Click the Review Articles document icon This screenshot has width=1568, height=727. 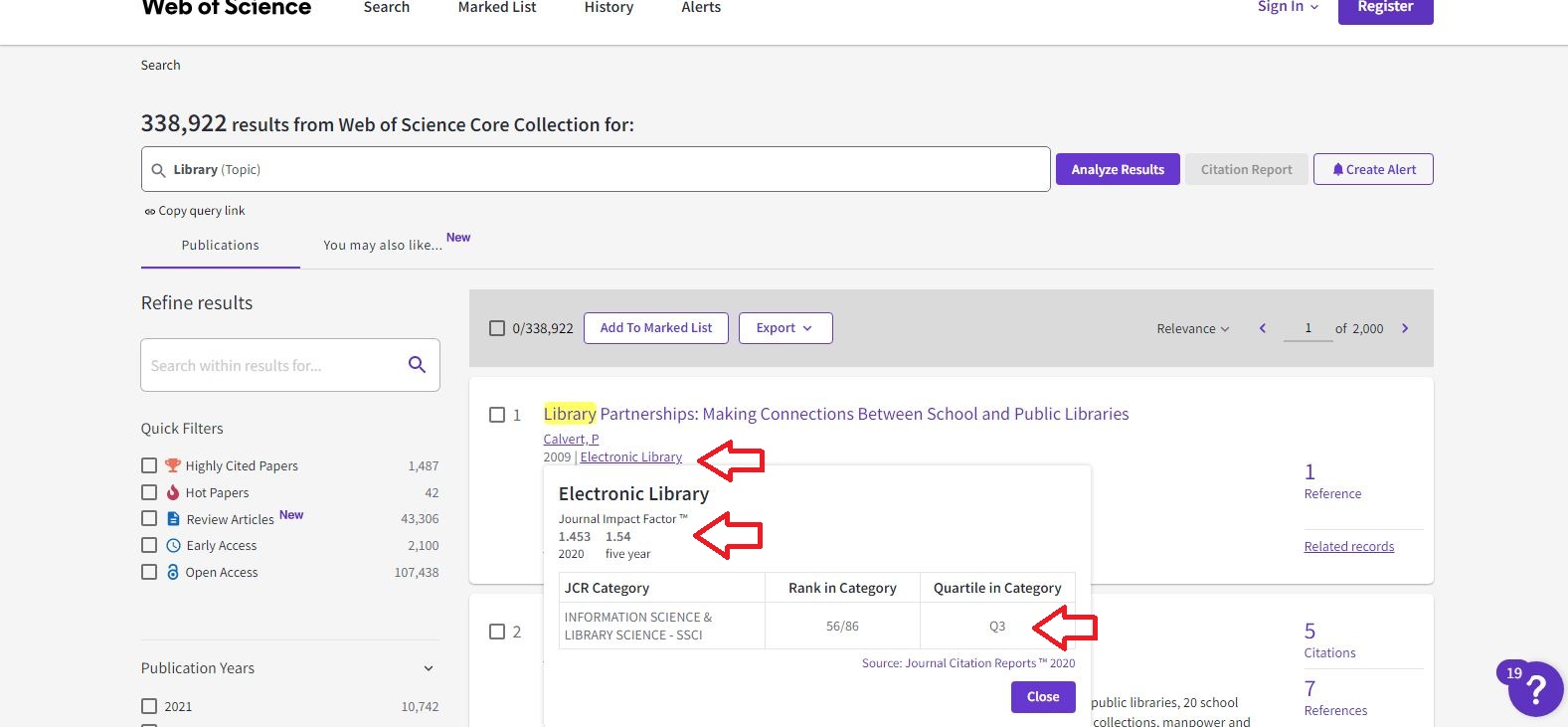tap(173, 519)
